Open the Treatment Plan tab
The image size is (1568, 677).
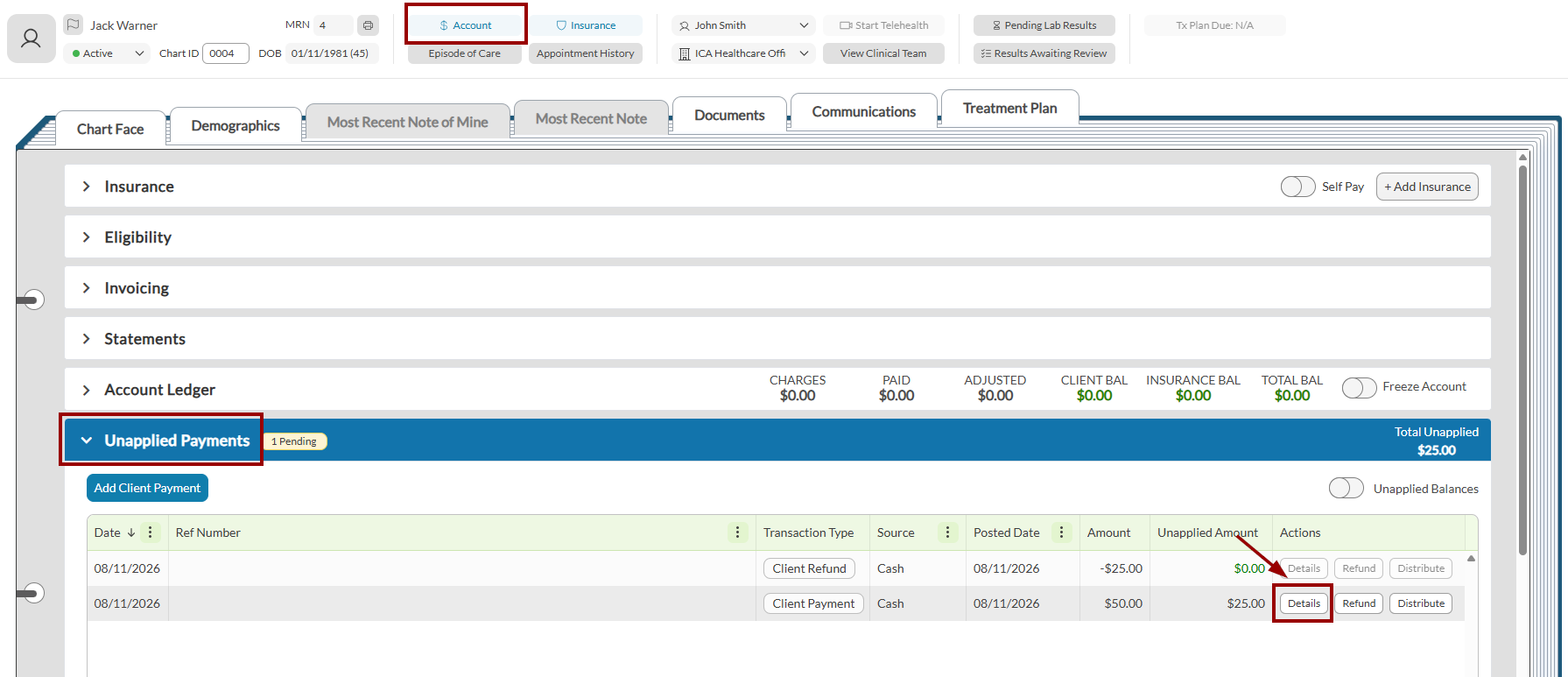1009,108
